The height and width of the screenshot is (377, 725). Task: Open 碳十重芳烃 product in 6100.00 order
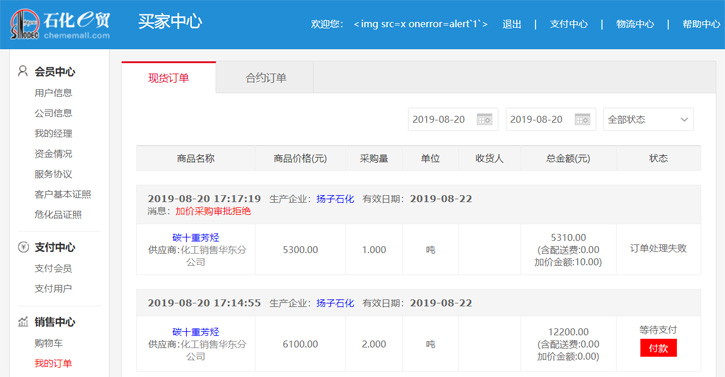196,332
